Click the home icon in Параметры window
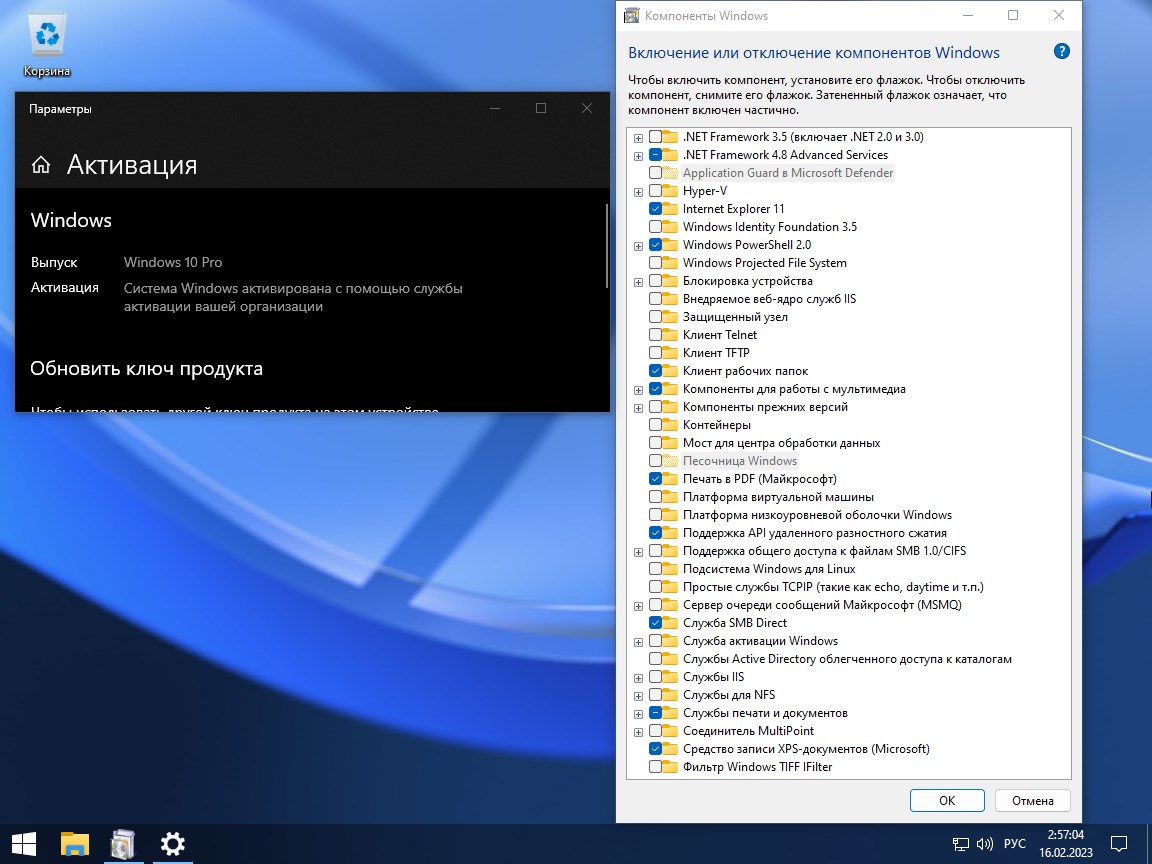 coord(41,165)
